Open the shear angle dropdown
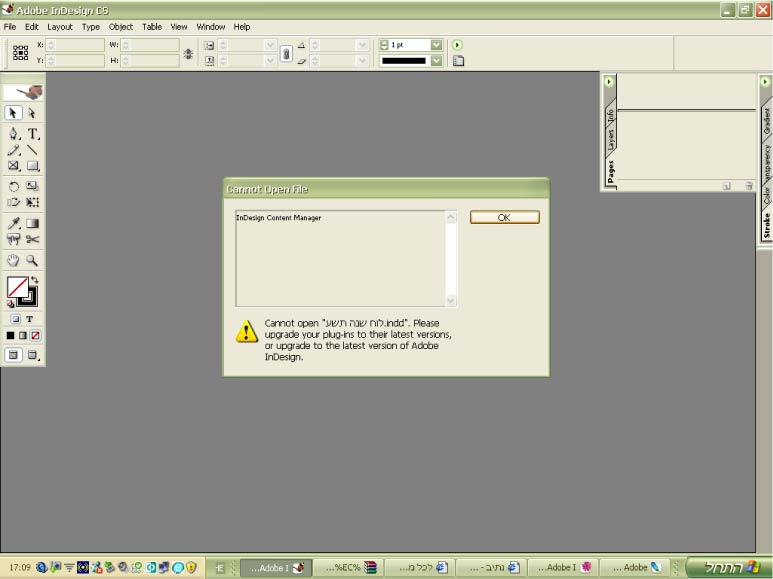This screenshot has width=773, height=579. (362, 61)
